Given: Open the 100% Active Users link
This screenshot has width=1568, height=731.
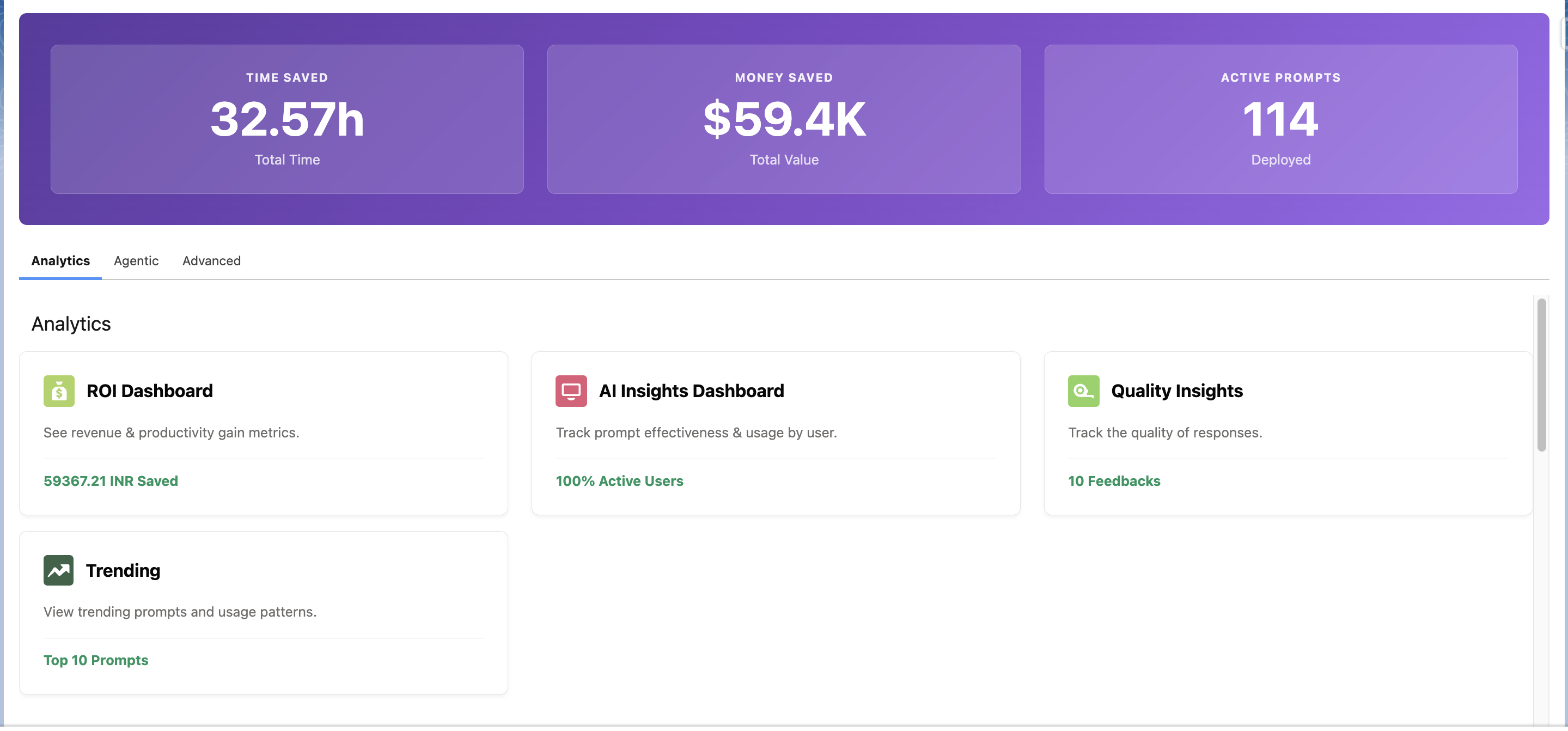Looking at the screenshot, I should [619, 481].
